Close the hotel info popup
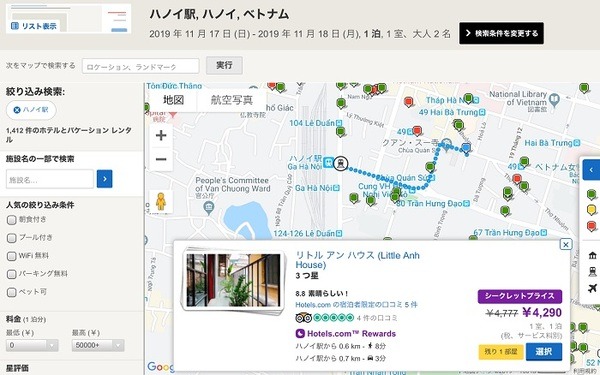 point(566,244)
